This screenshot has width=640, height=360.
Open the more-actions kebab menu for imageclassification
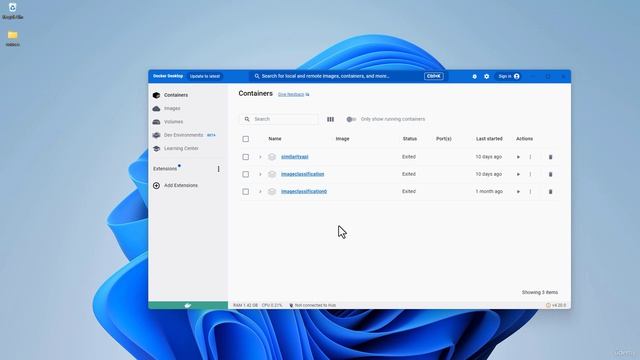tap(530, 174)
